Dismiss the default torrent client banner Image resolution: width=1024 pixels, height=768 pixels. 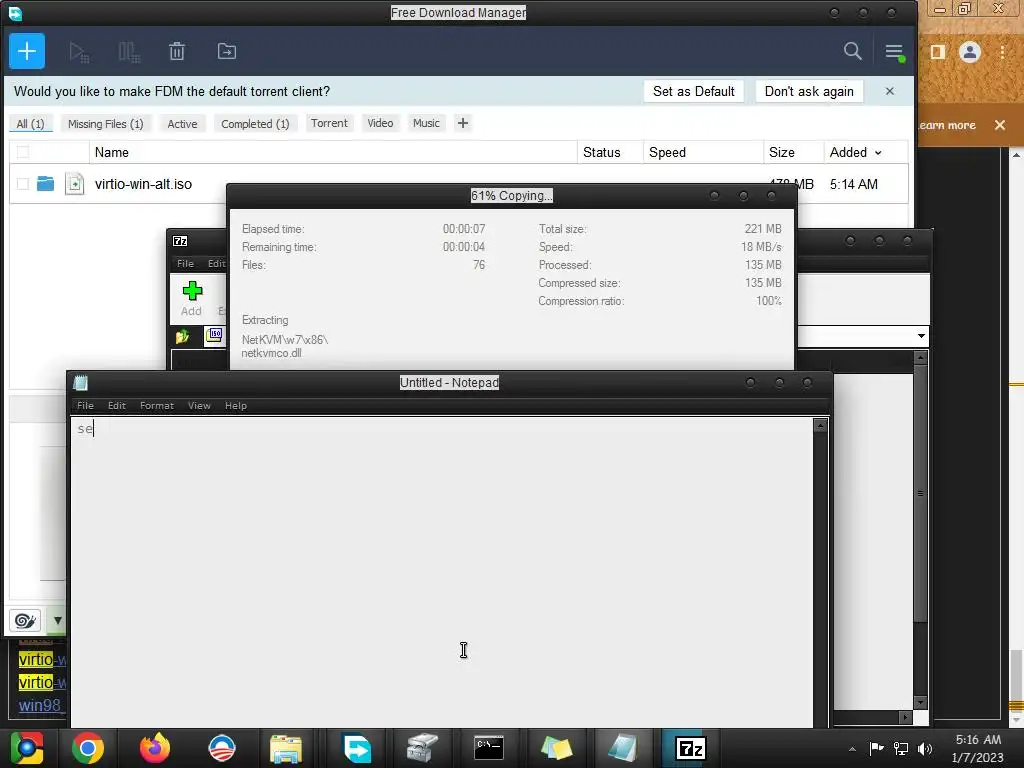click(x=889, y=91)
